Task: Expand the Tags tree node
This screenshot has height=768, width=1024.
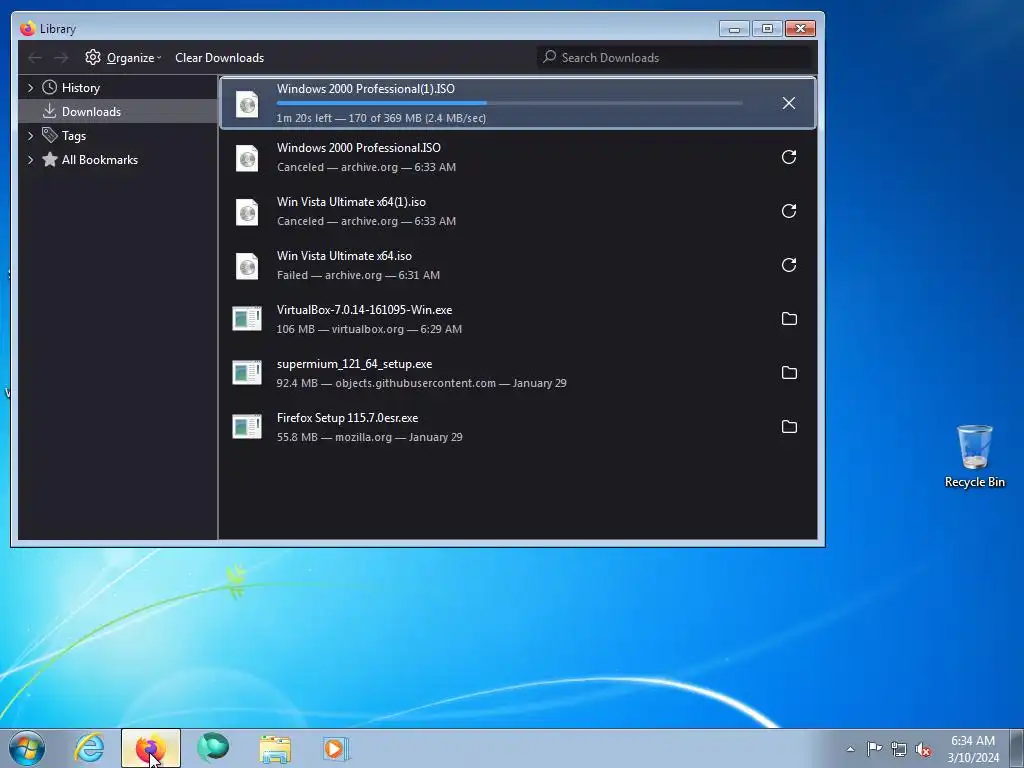Action: click(30, 135)
